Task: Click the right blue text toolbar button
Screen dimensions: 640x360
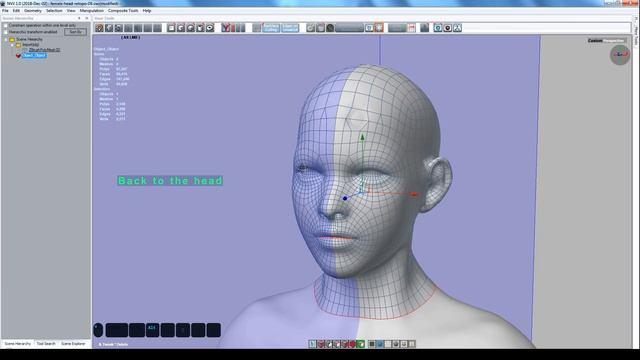Action: click(290, 28)
